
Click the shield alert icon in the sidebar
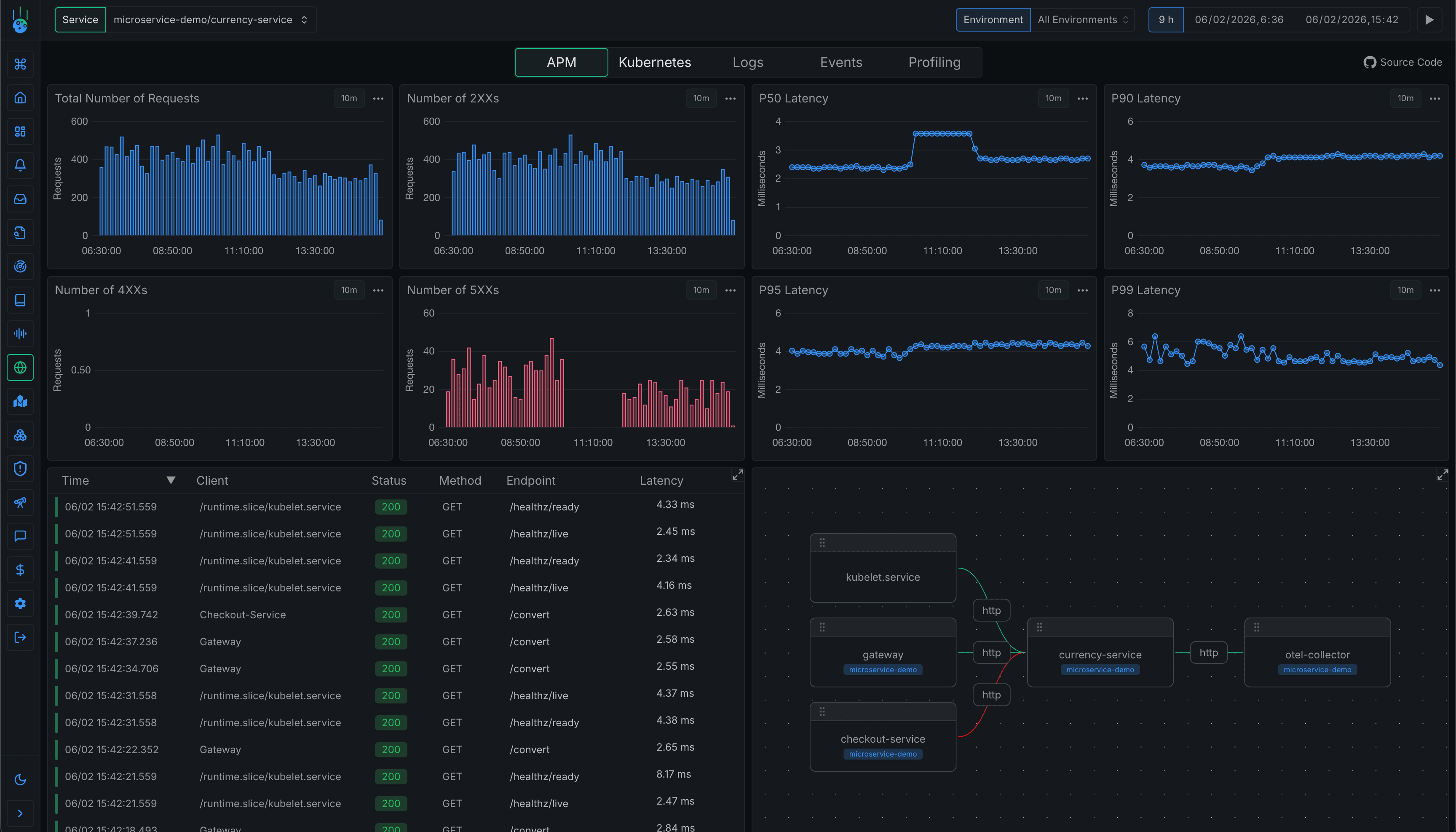tap(20, 468)
